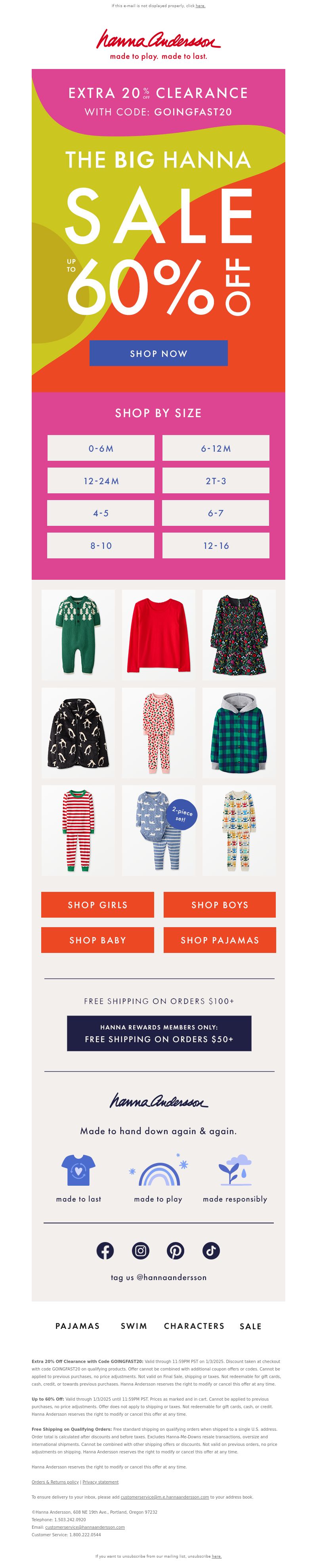Select size 0-6M
Image resolution: width=317 pixels, height=1568 pixels.
(101, 448)
